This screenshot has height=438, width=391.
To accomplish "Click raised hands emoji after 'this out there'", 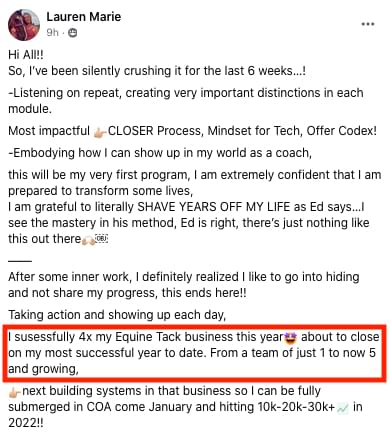I will pos(88,239).
